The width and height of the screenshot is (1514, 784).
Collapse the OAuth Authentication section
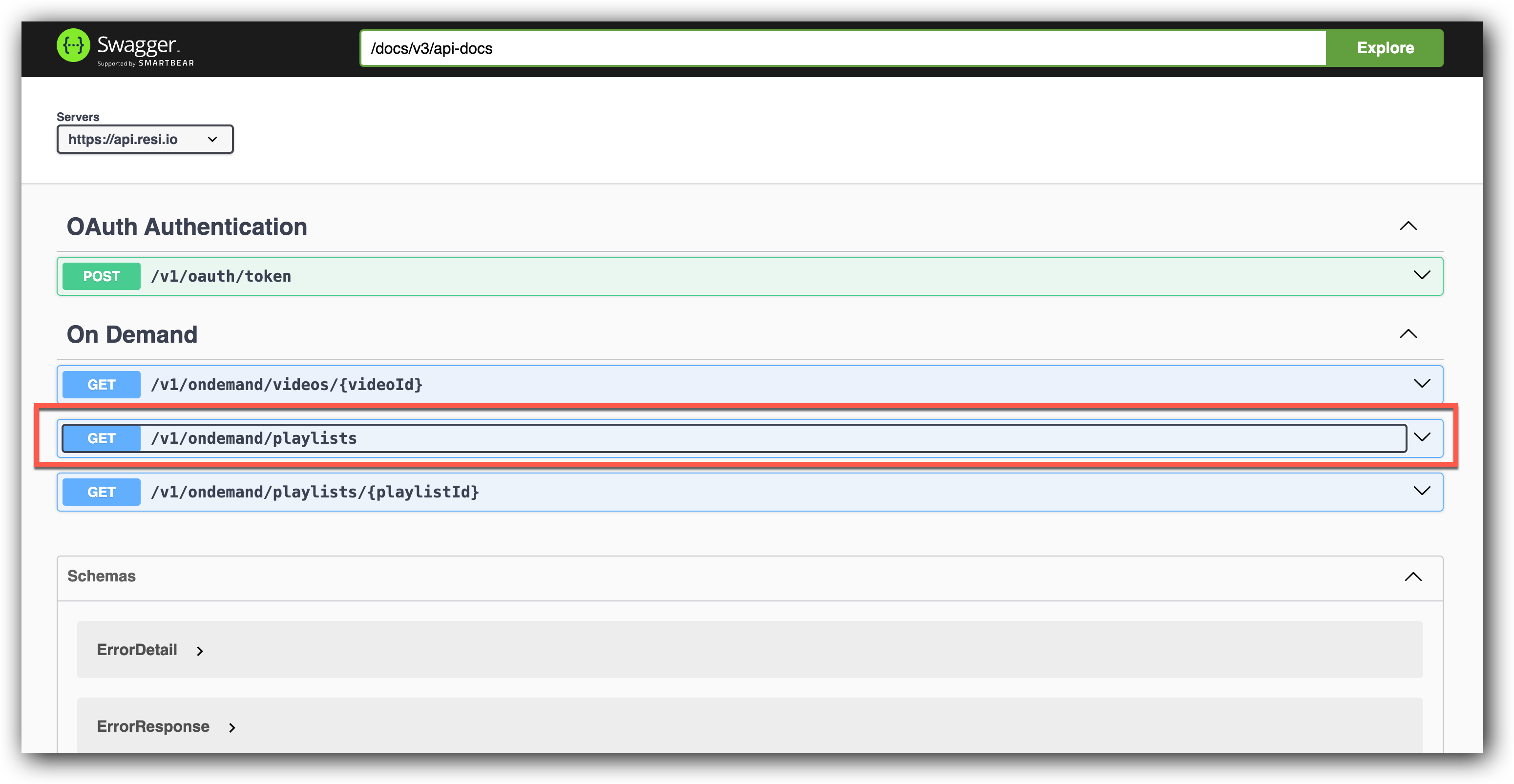coord(1409,226)
